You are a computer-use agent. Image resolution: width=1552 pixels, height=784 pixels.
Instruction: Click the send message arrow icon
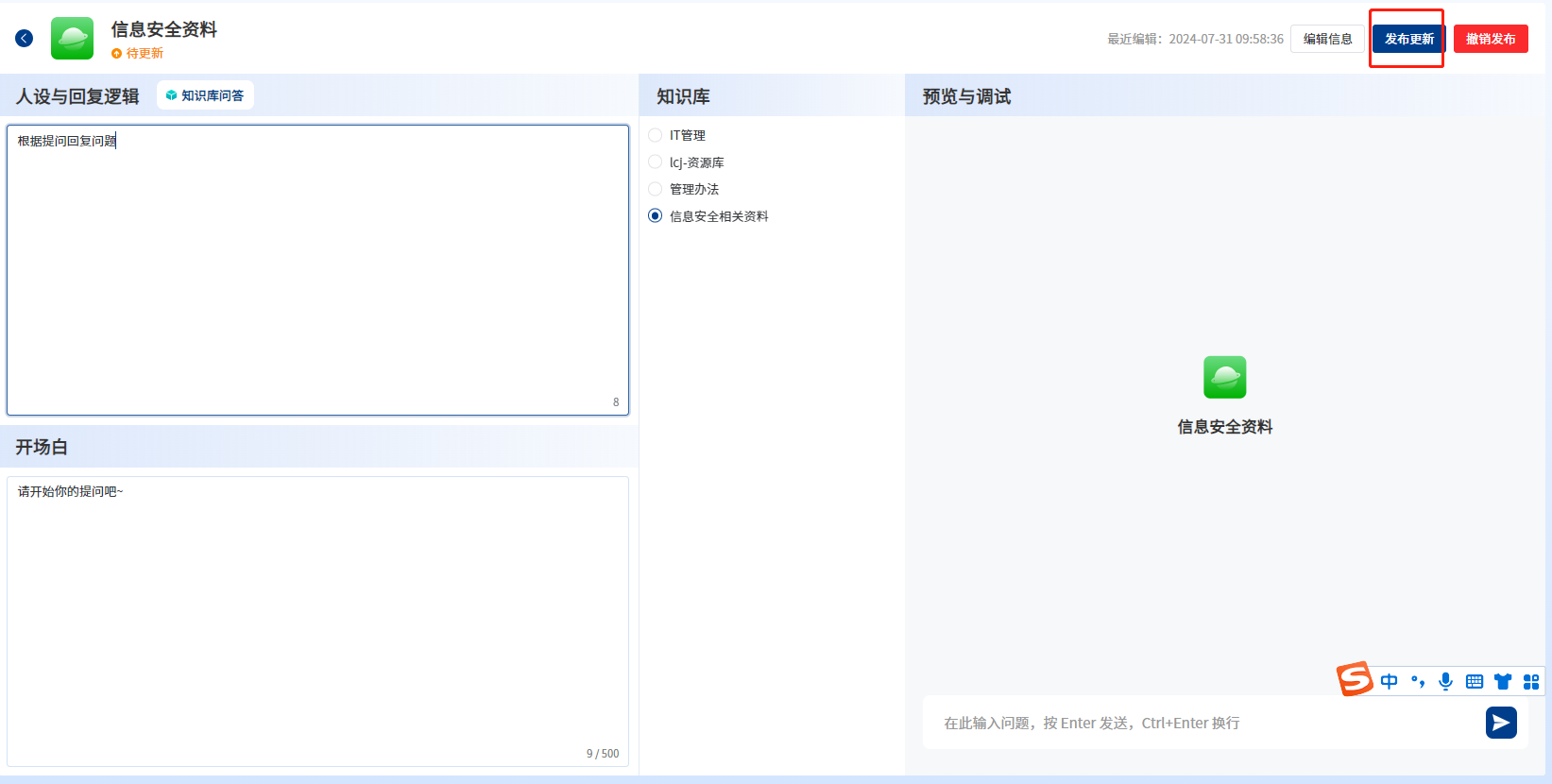click(1501, 723)
